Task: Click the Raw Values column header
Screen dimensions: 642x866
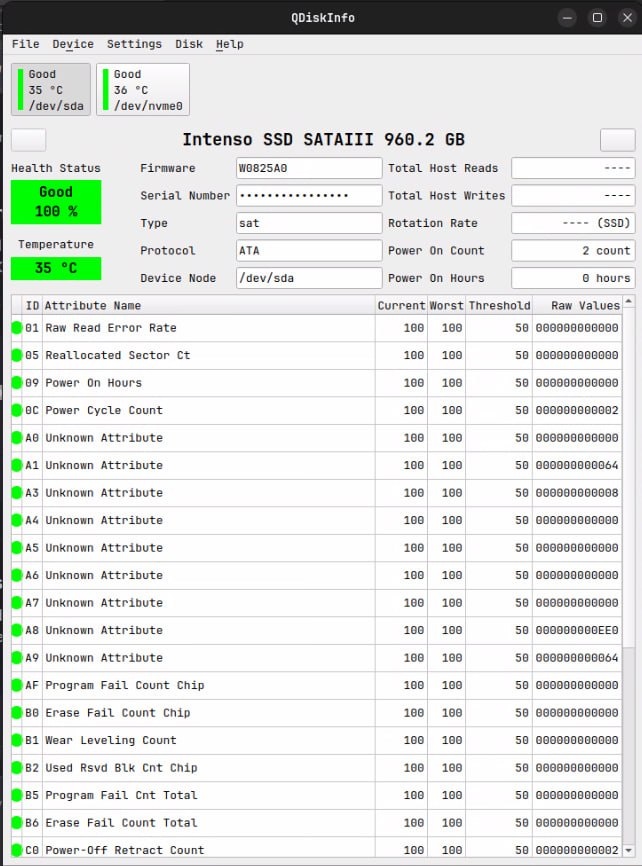Action: point(577,305)
